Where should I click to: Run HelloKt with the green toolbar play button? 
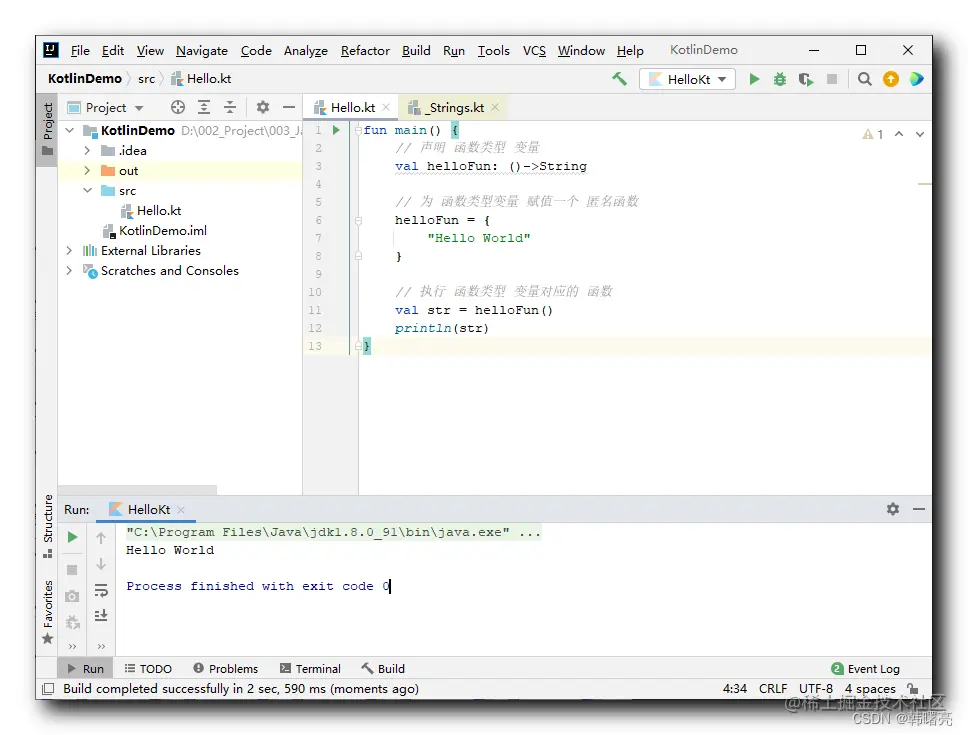[x=754, y=79]
